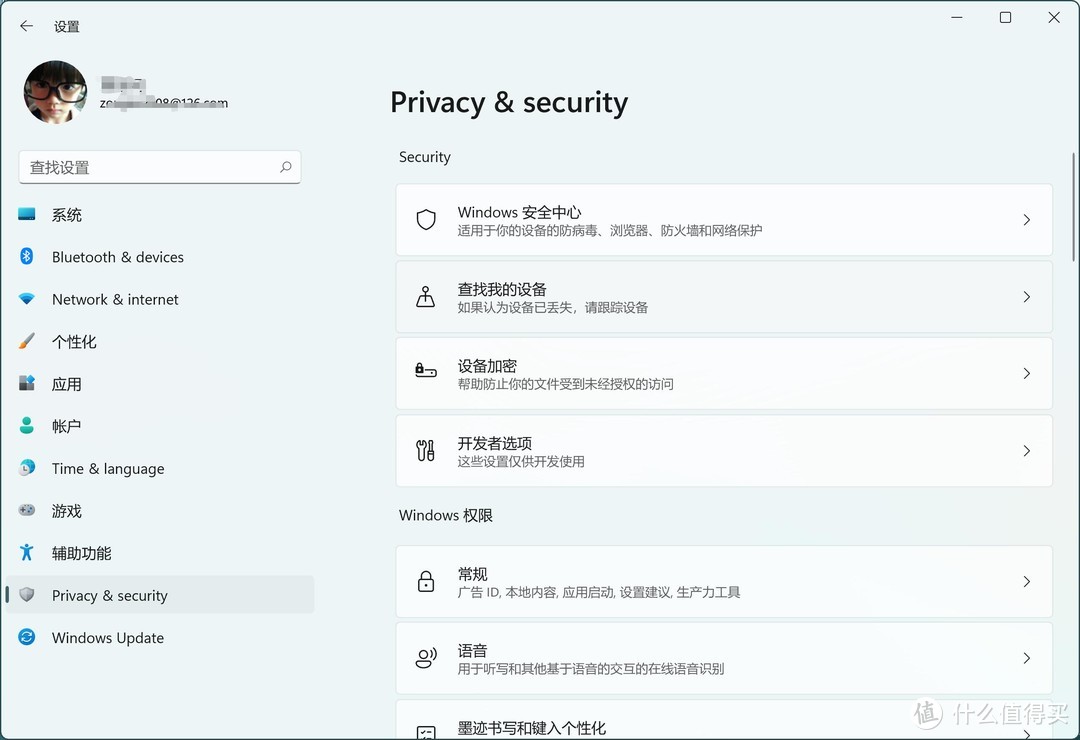1080x740 pixels.
Task: Click the 个性化 paintbrush icon
Action: [26, 341]
